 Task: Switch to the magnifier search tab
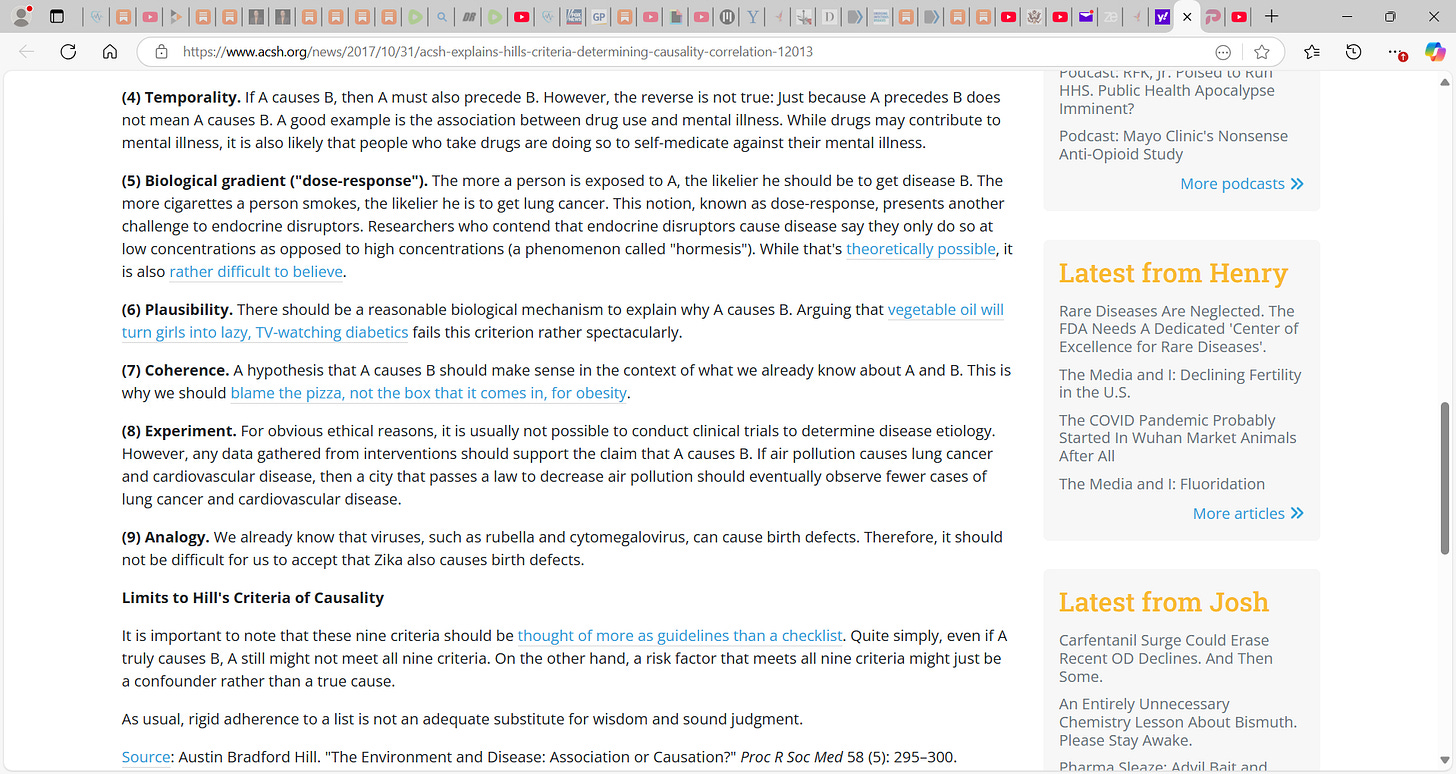click(x=441, y=17)
